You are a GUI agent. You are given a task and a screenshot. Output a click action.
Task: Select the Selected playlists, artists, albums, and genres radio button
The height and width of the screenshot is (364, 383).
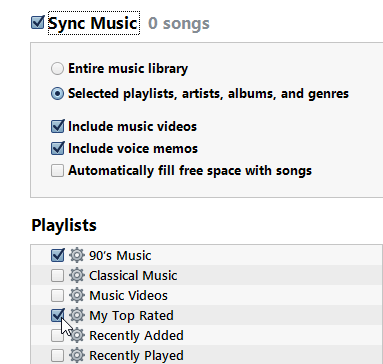pos(57,94)
